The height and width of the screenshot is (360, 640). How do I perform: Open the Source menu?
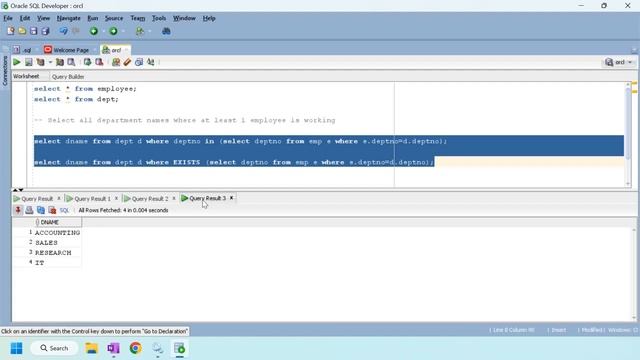click(x=114, y=18)
